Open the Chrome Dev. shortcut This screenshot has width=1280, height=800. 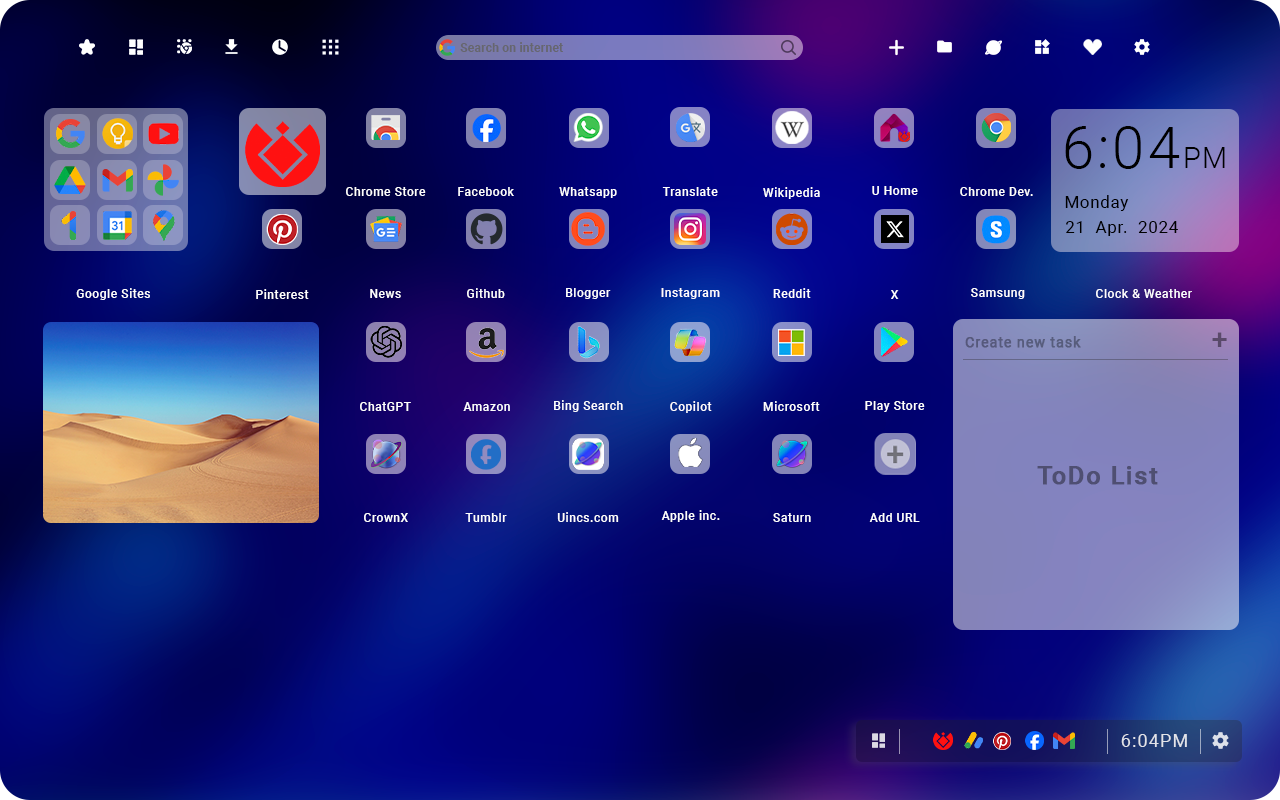tap(996, 128)
